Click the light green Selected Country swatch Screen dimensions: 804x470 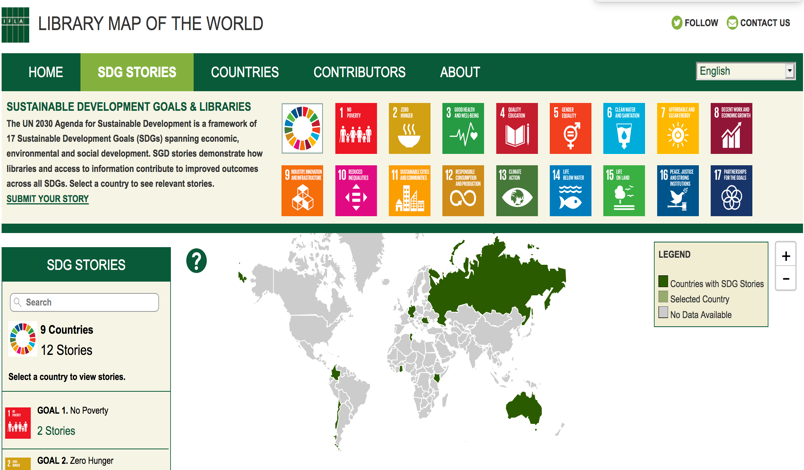coord(663,297)
